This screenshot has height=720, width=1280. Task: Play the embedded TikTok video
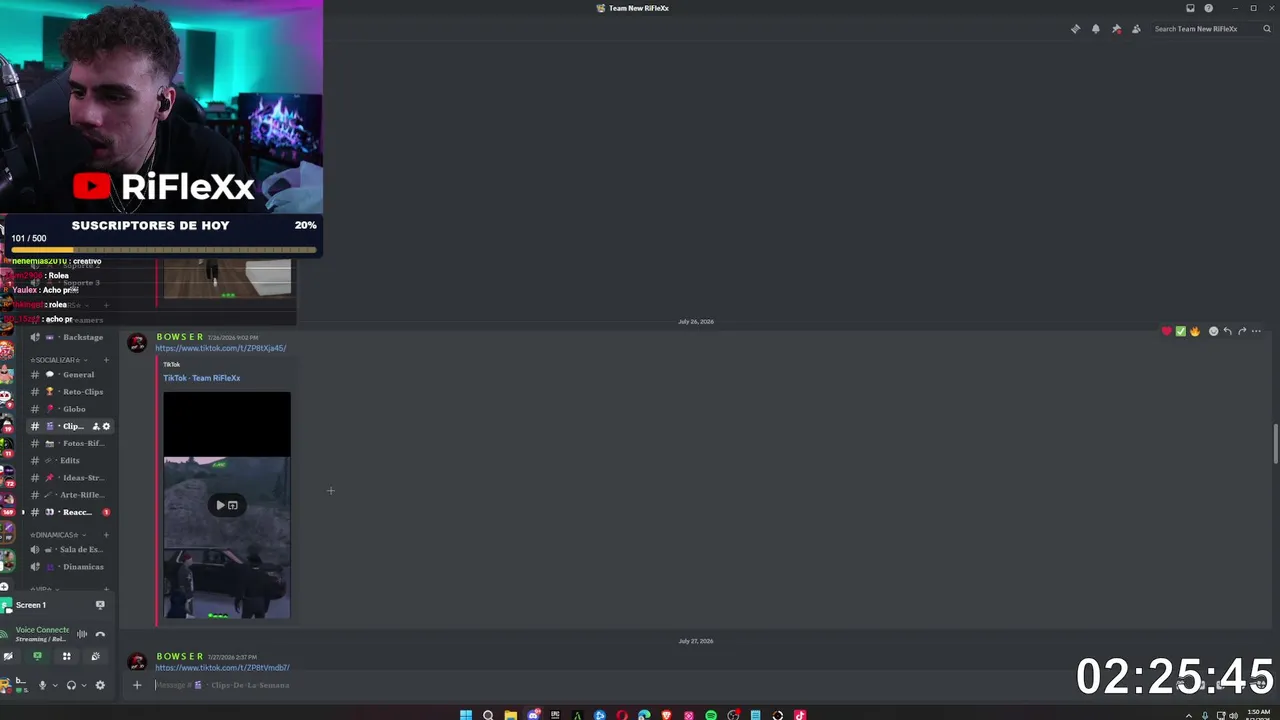(x=221, y=505)
